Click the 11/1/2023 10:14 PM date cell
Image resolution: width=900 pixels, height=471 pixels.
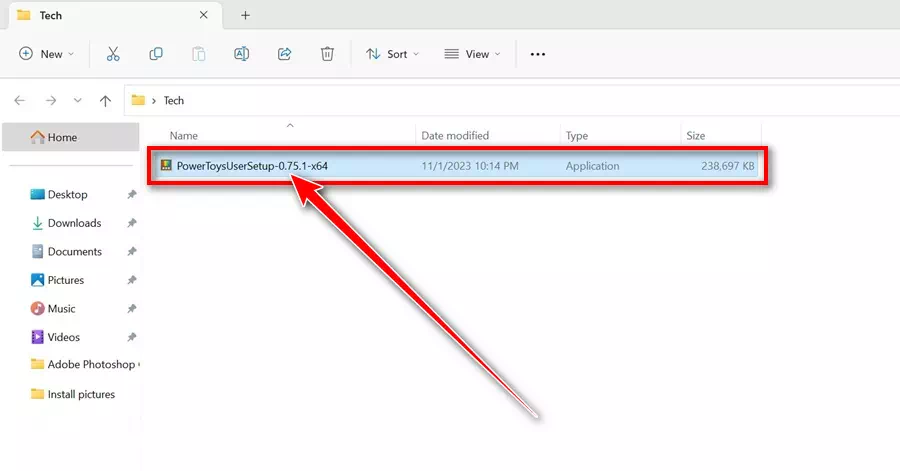click(470, 166)
